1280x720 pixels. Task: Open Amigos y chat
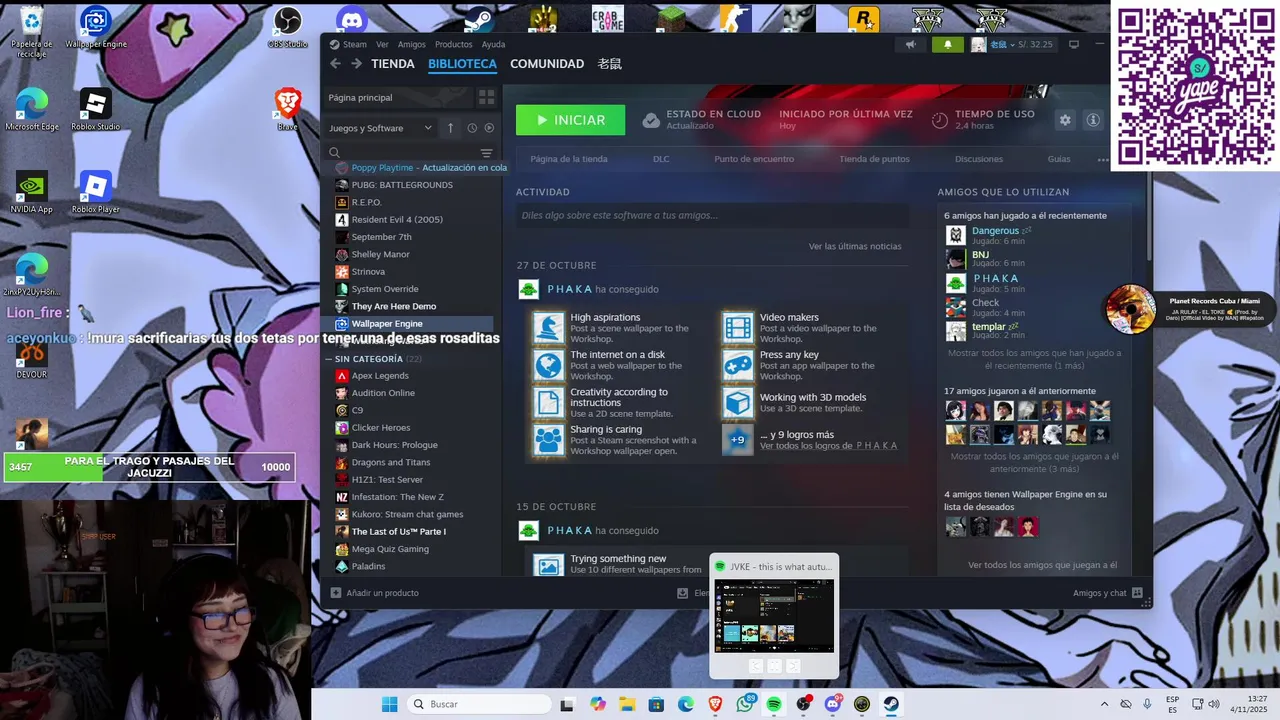tap(1107, 593)
